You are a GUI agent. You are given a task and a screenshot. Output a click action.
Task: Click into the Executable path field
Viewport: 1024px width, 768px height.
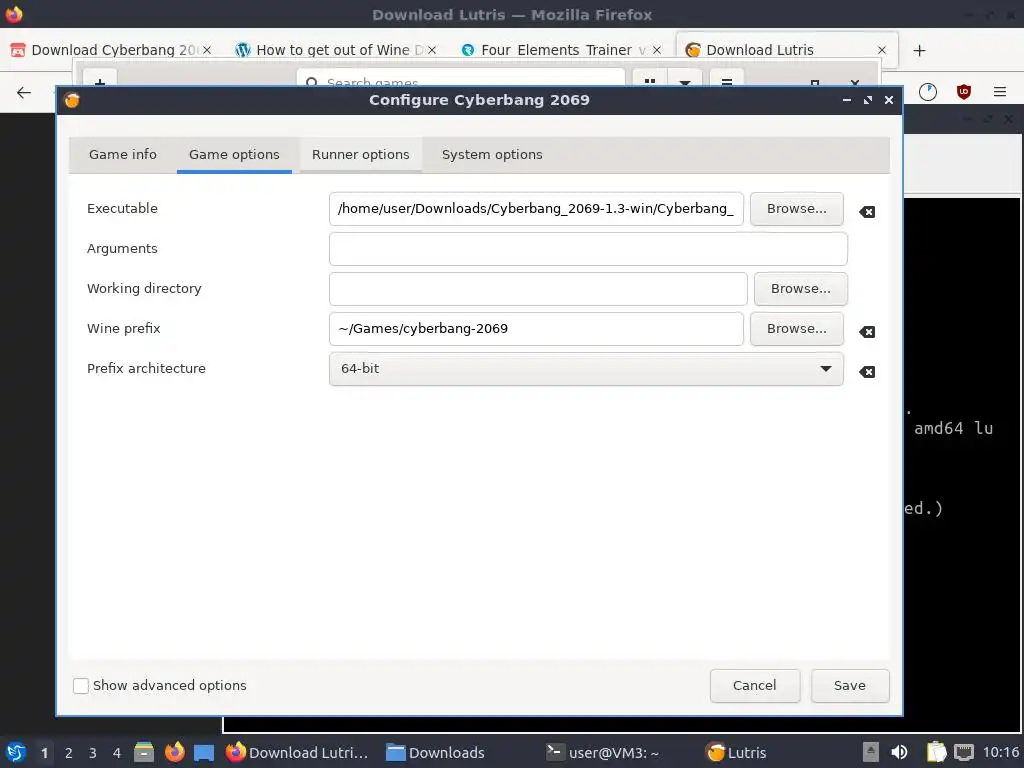pyautogui.click(x=536, y=209)
